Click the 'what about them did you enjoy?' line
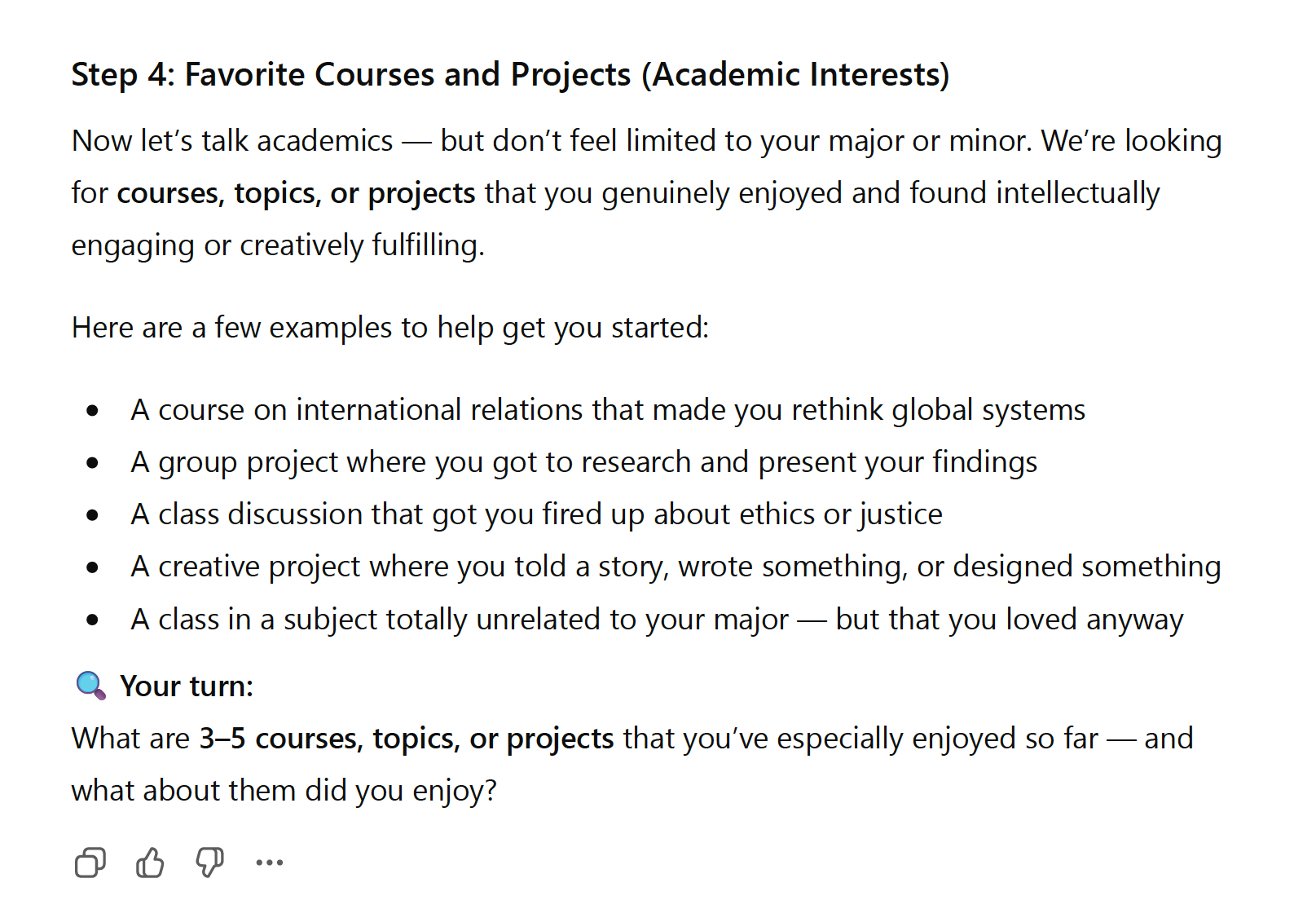This screenshot has height=909, width=1316. point(284,791)
